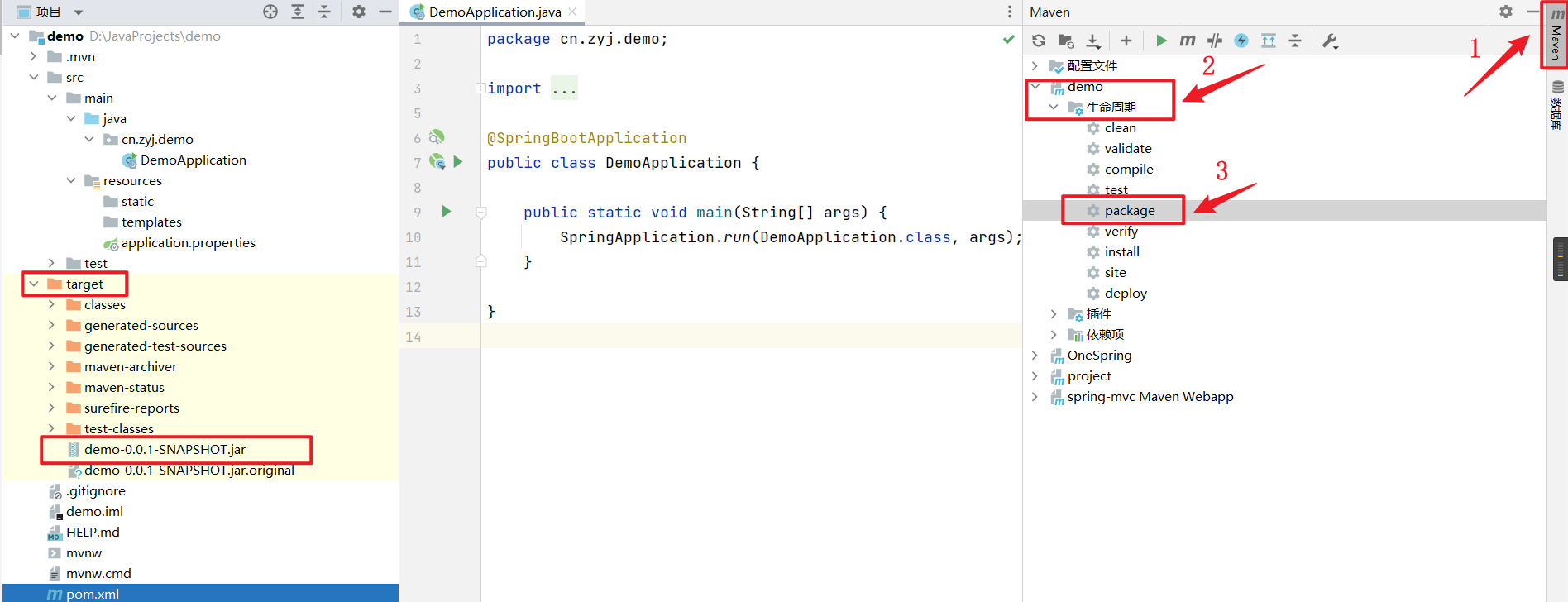Screen dimensions: 1568x602
Task: Click Execute Maven Goal 'm' icon
Action: (1188, 41)
